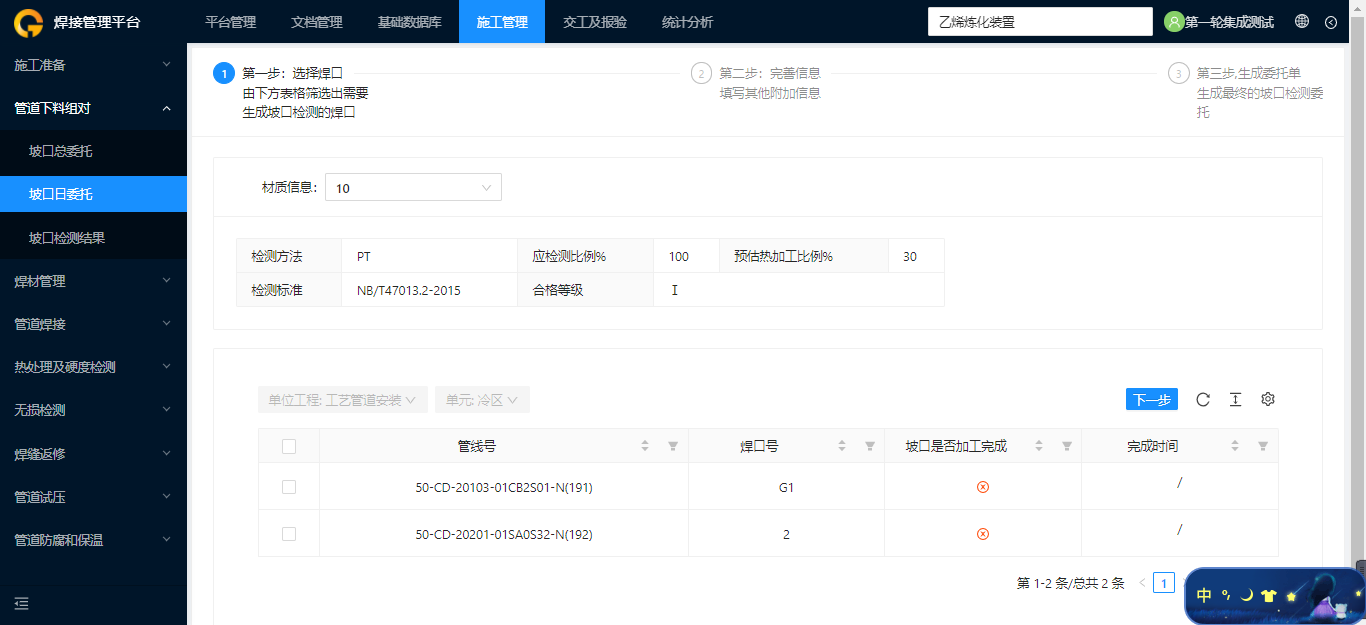Screen dimensions: 1366x625
Task: Go to pagination page 1
Action: pyautogui.click(x=1163, y=583)
